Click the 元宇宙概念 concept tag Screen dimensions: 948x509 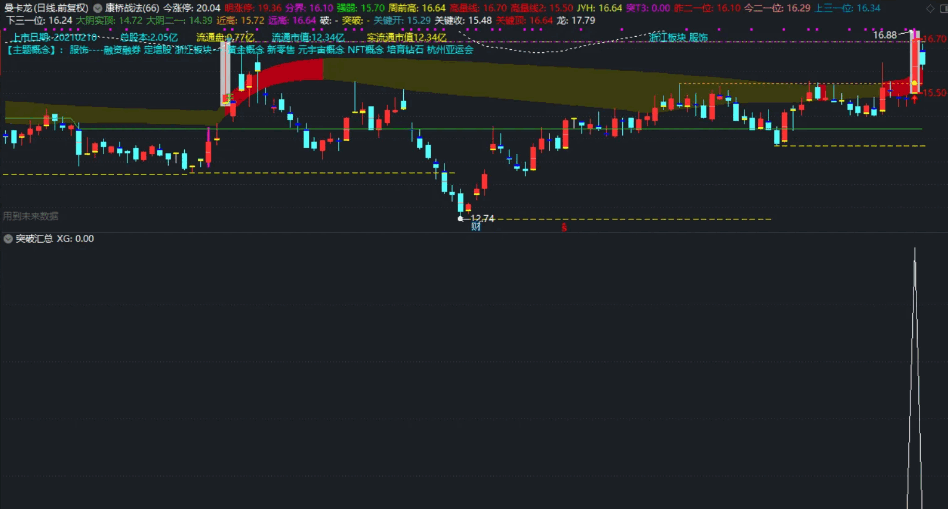(321, 50)
